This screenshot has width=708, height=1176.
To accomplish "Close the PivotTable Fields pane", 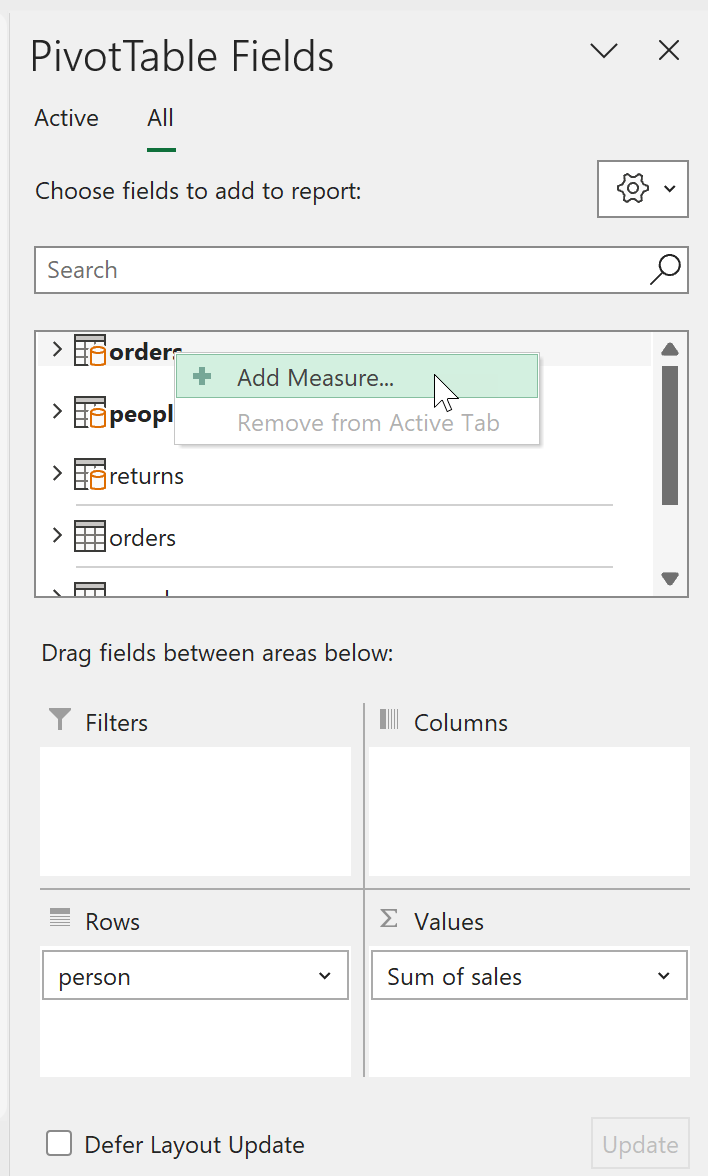I will tap(668, 51).
